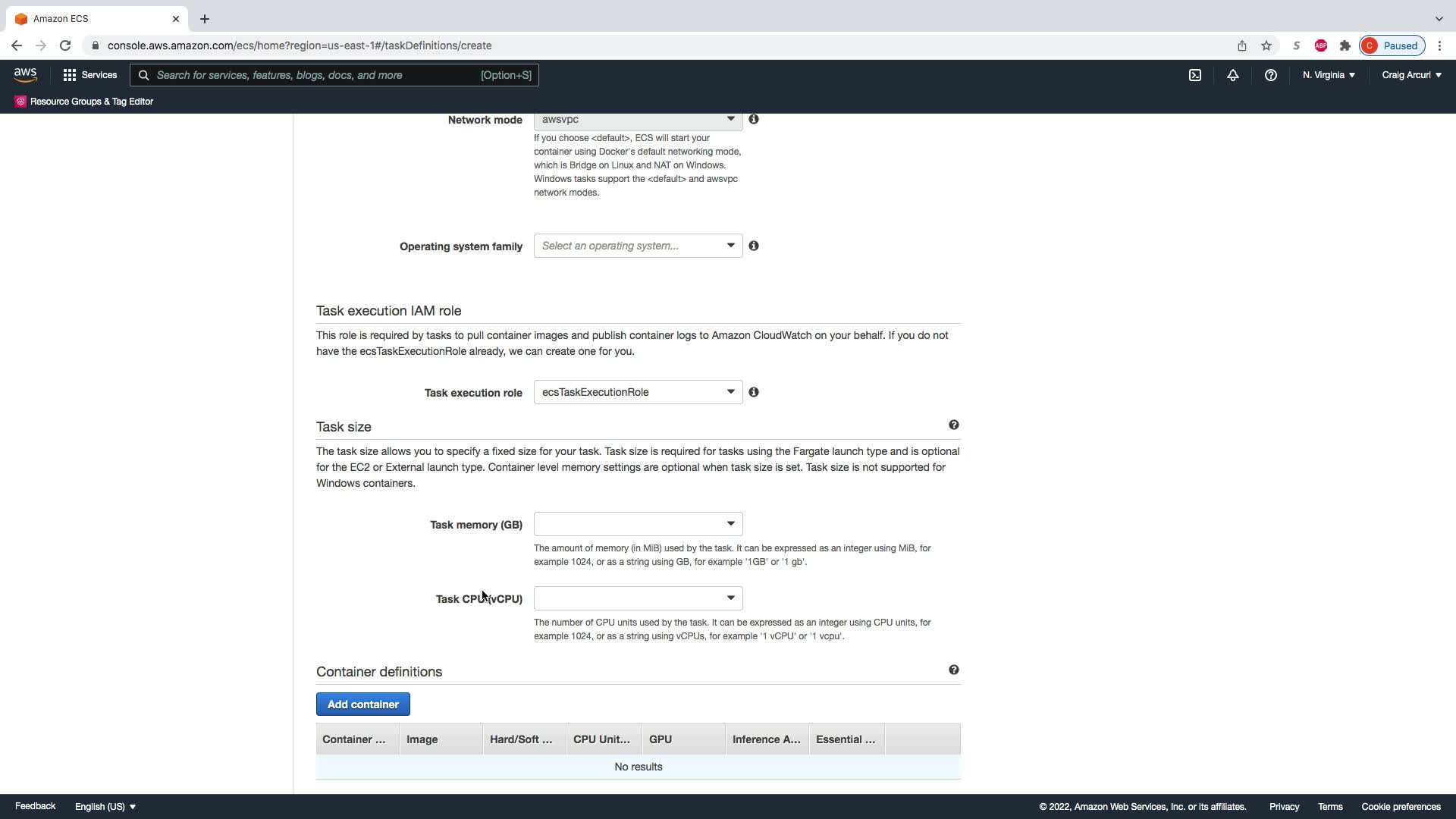Expand the Task memory (GB) dropdown

tap(638, 524)
